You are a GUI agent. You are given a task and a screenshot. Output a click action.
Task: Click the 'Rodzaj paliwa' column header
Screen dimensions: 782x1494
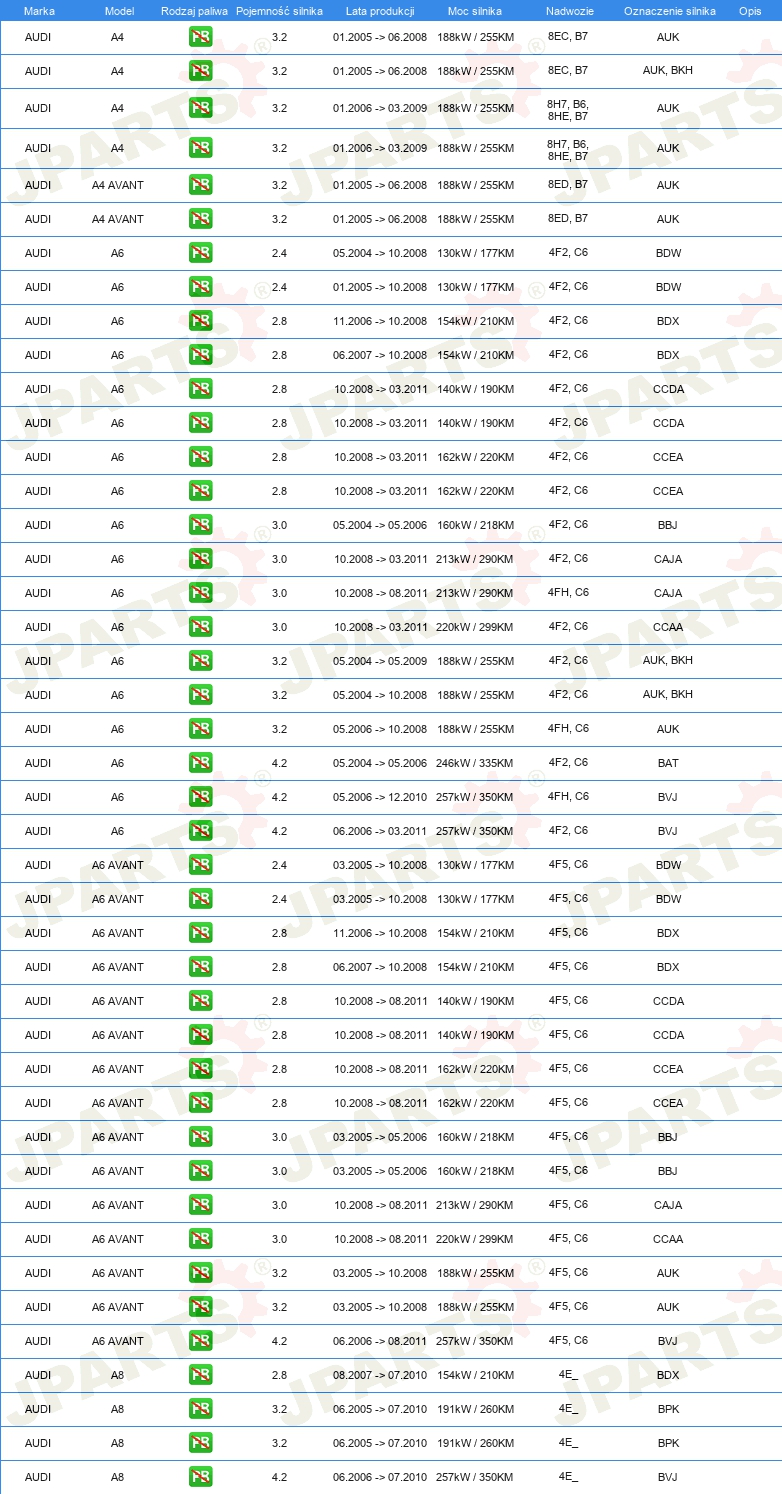click(194, 11)
